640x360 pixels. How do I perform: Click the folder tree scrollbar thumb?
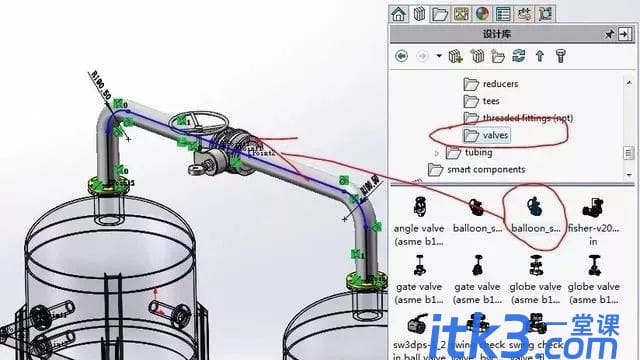pyautogui.click(x=629, y=153)
